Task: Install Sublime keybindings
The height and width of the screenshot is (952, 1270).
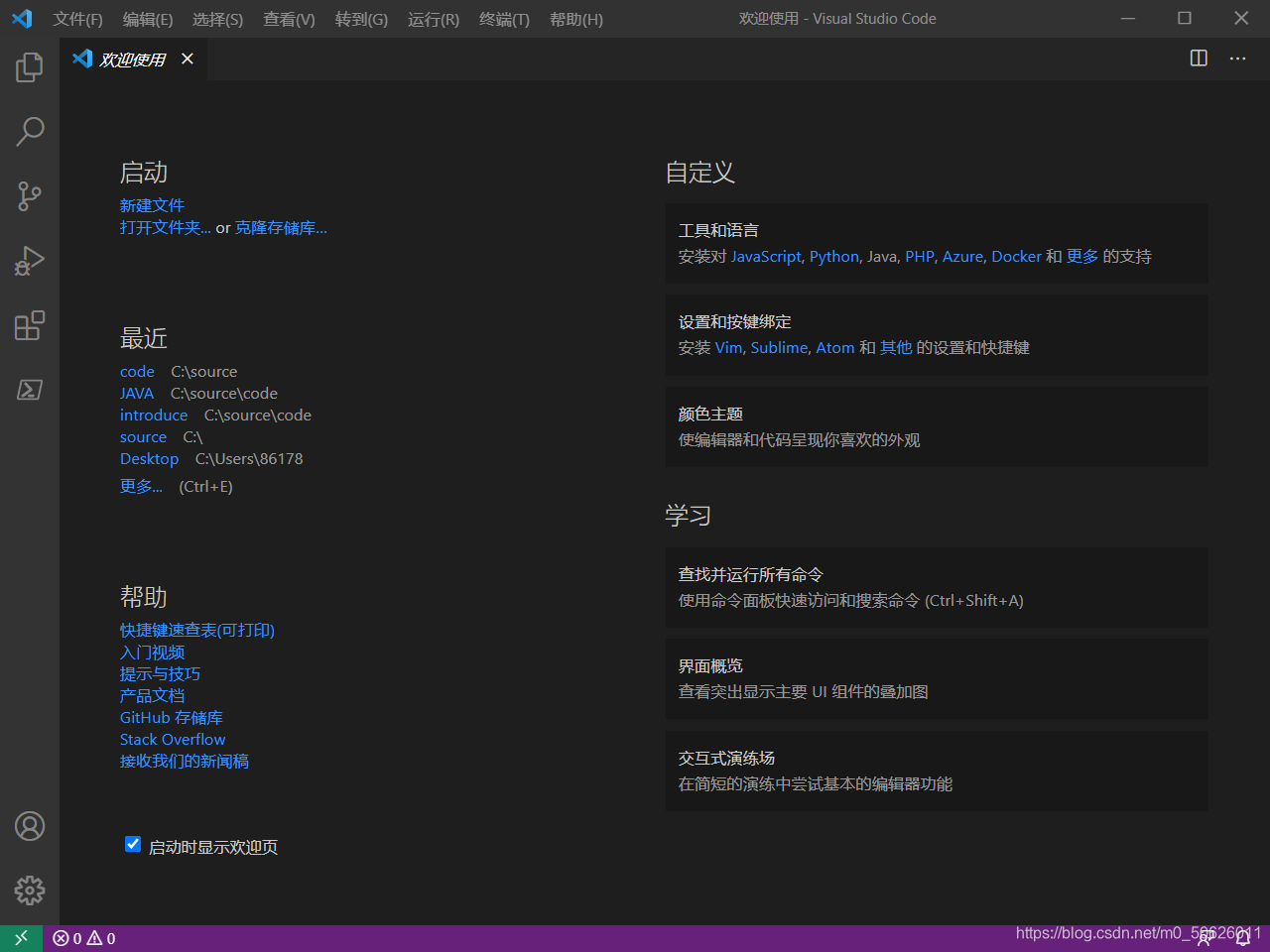Action: click(779, 348)
